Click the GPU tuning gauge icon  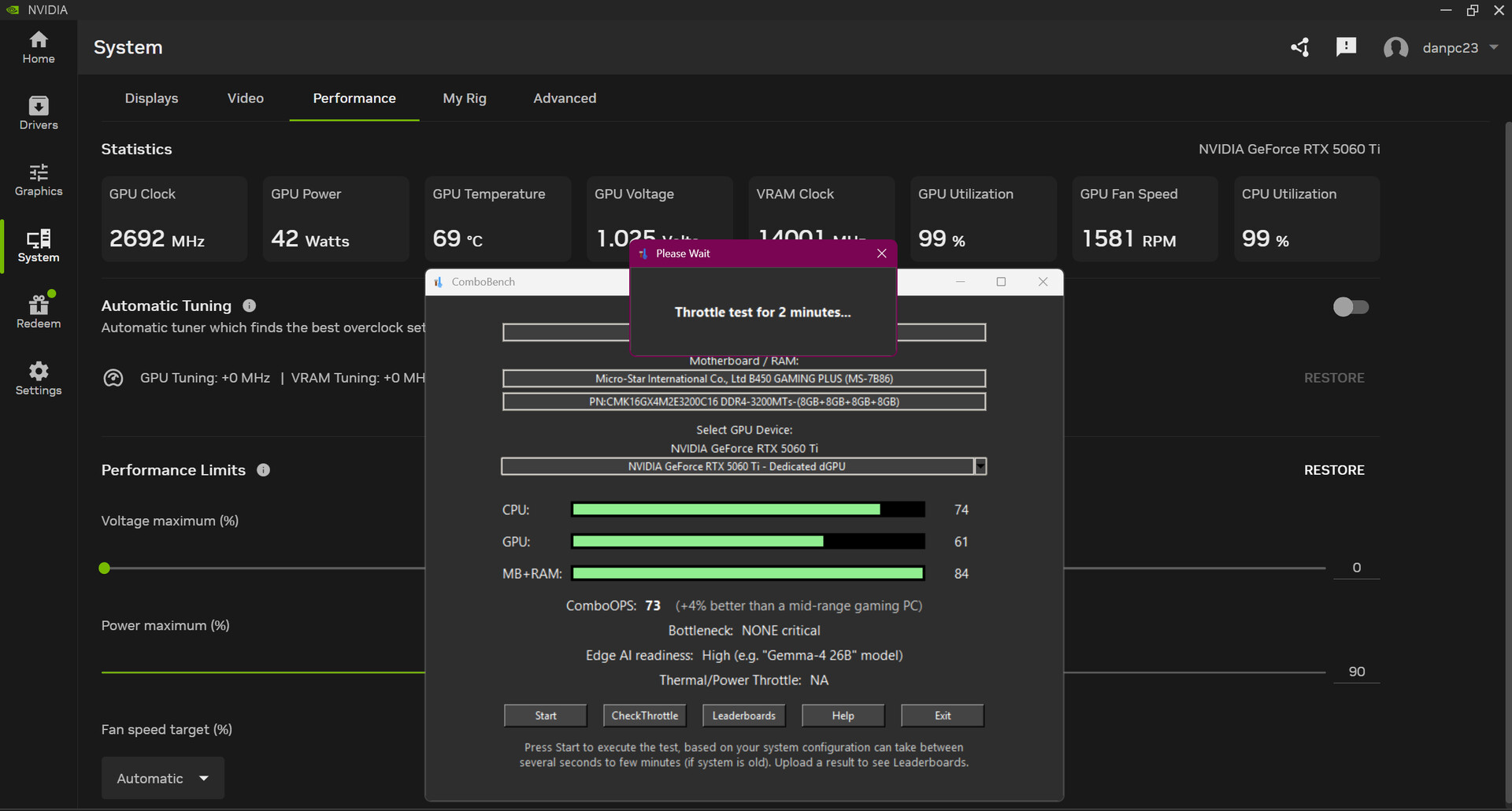[113, 378]
